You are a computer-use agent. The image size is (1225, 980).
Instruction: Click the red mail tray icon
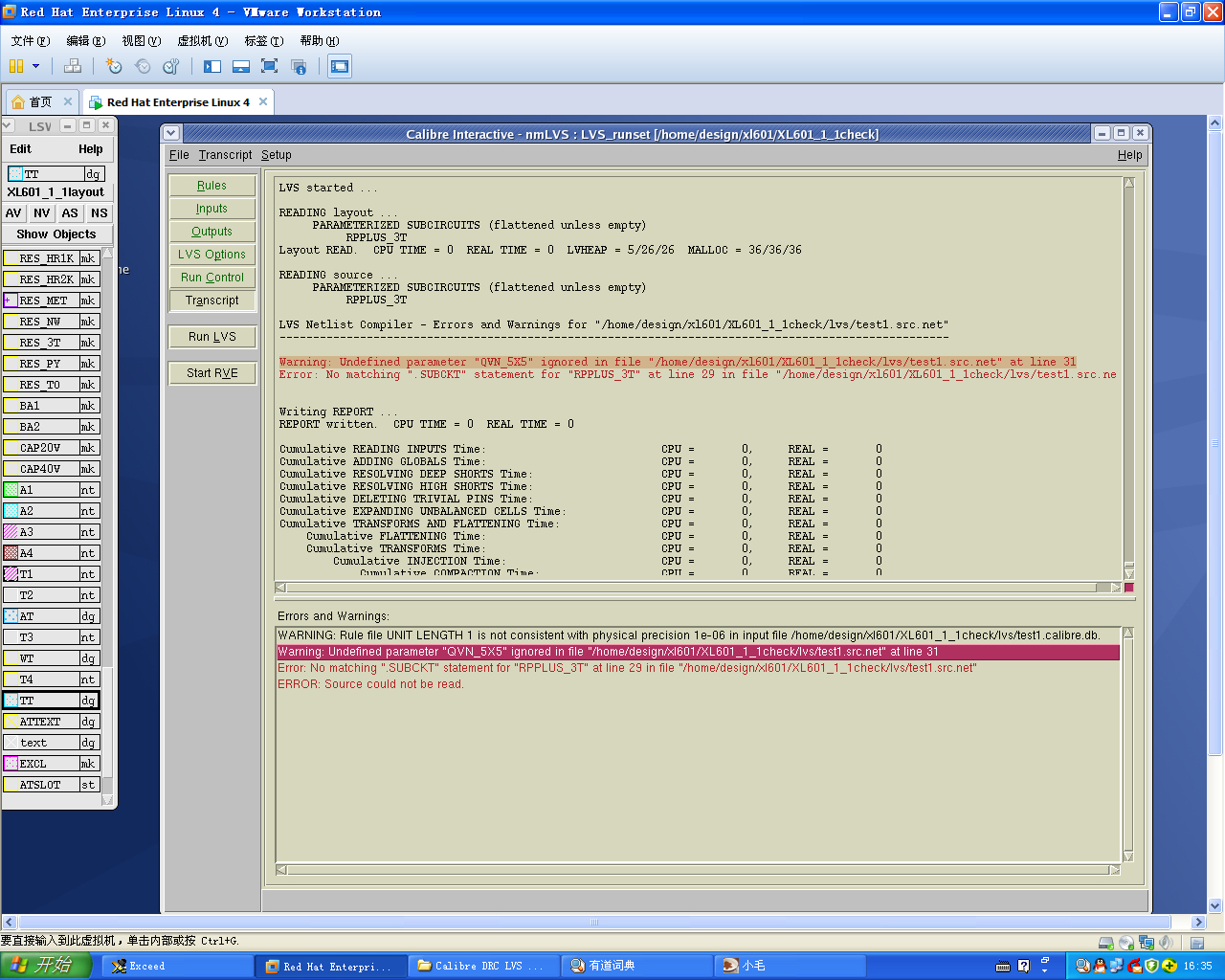point(1134,966)
